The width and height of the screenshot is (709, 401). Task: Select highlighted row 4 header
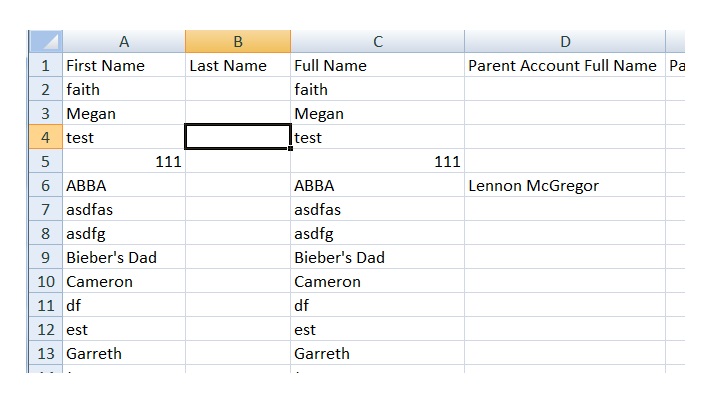coord(46,137)
